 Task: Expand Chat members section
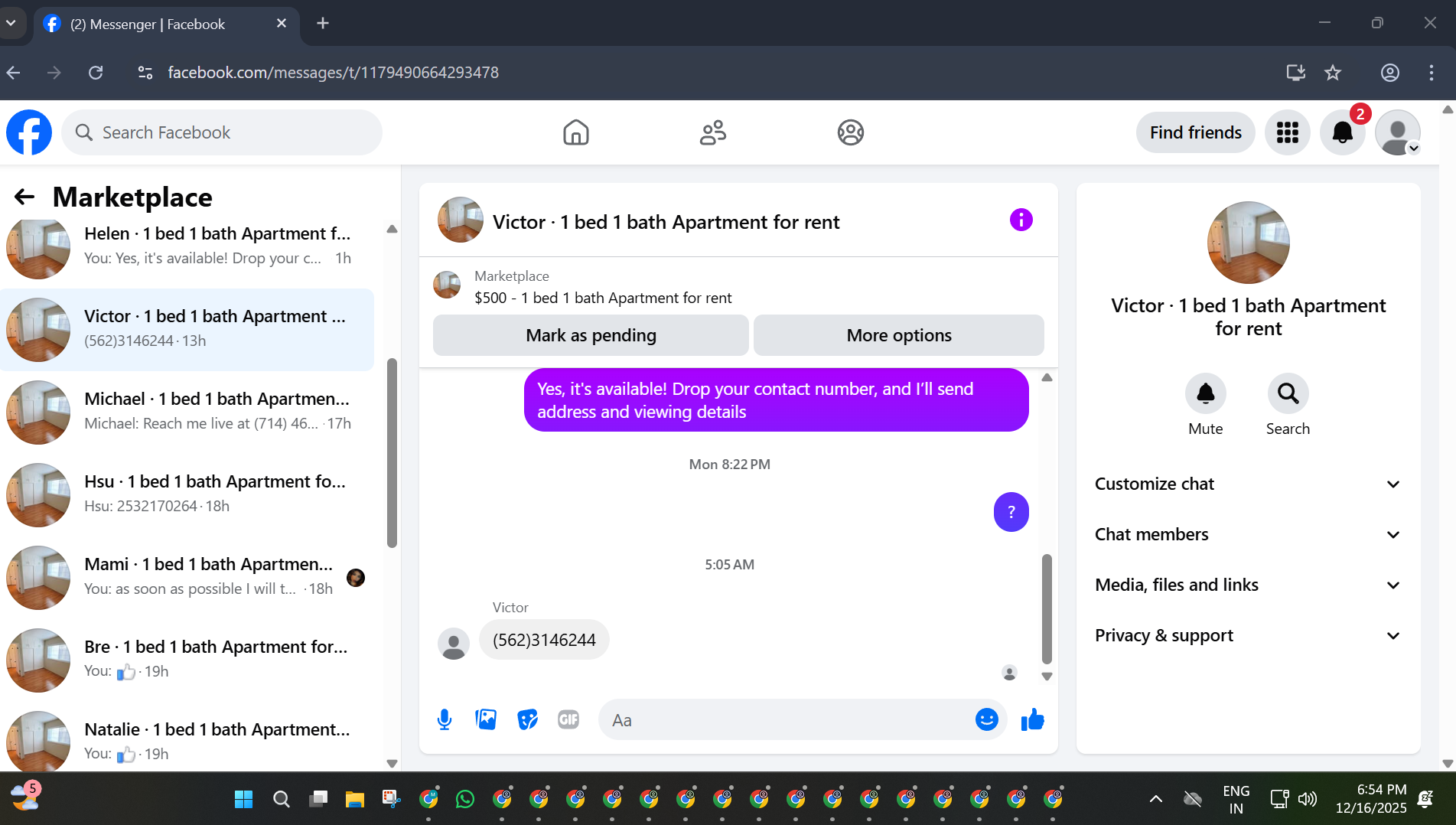[1248, 534]
